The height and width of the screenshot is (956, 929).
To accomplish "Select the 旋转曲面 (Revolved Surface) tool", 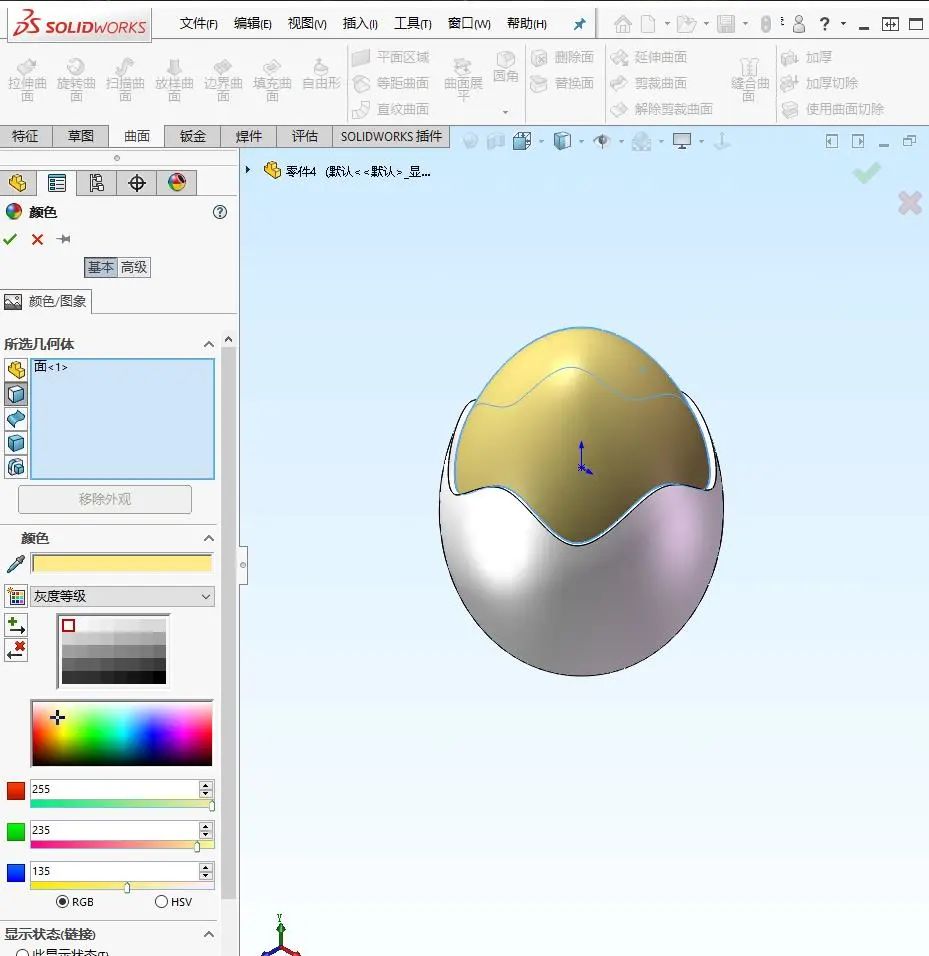I will click(76, 80).
